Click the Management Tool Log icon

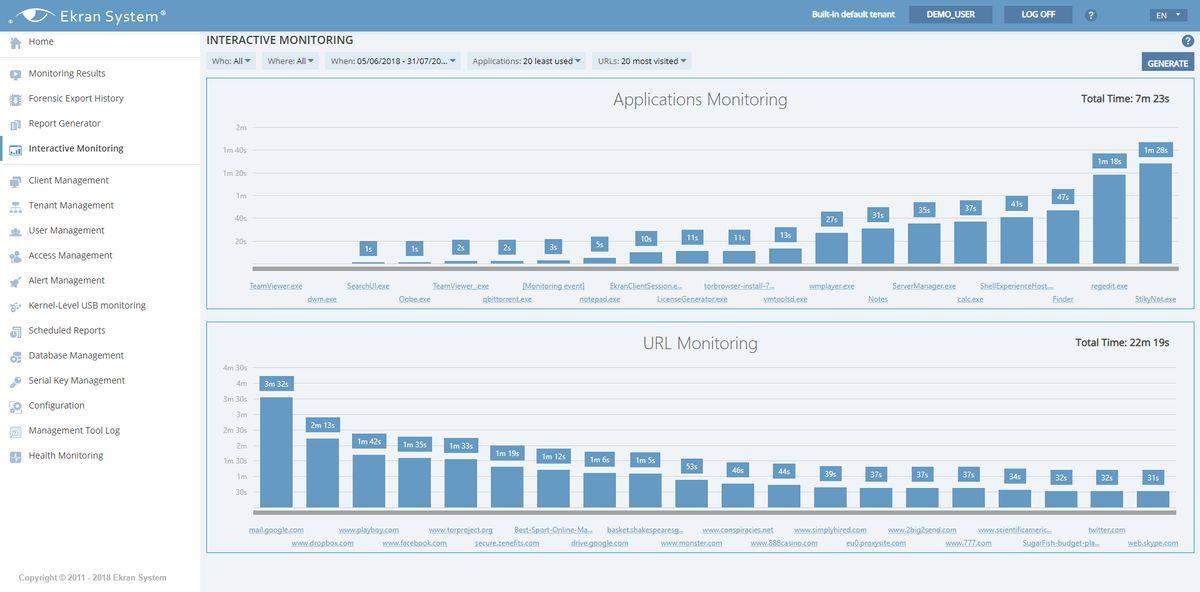15,431
